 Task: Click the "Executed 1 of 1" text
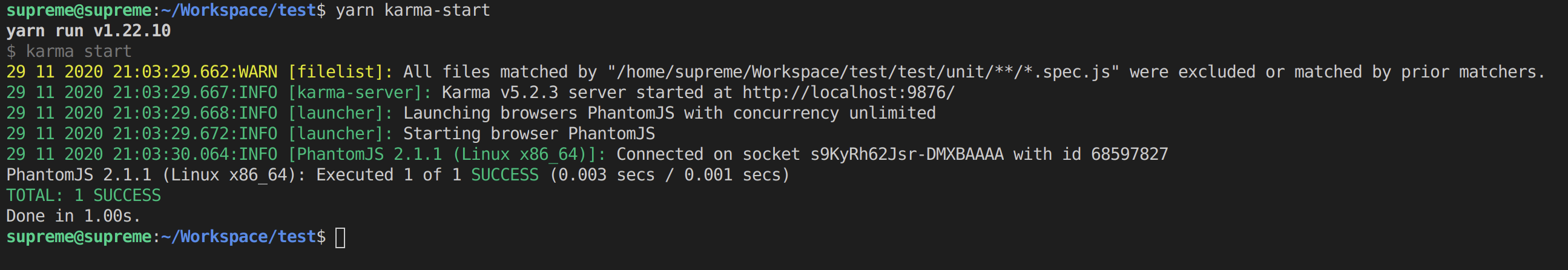[387, 175]
